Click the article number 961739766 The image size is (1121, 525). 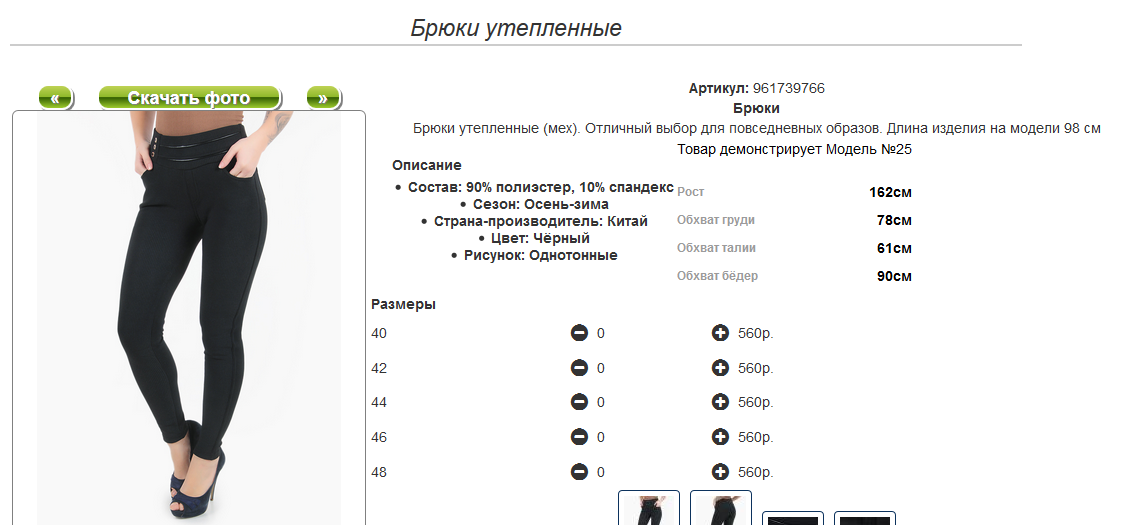tap(789, 89)
